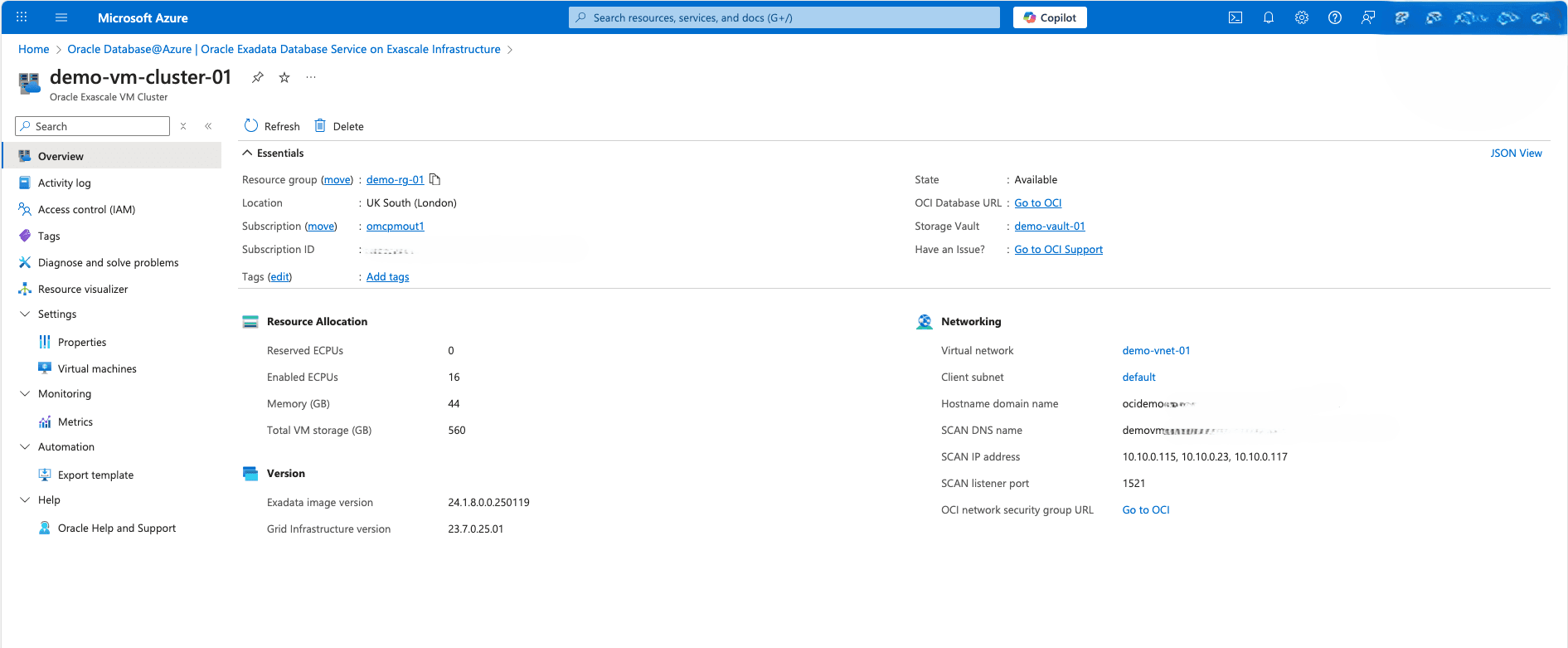Click Add tags link

point(388,276)
